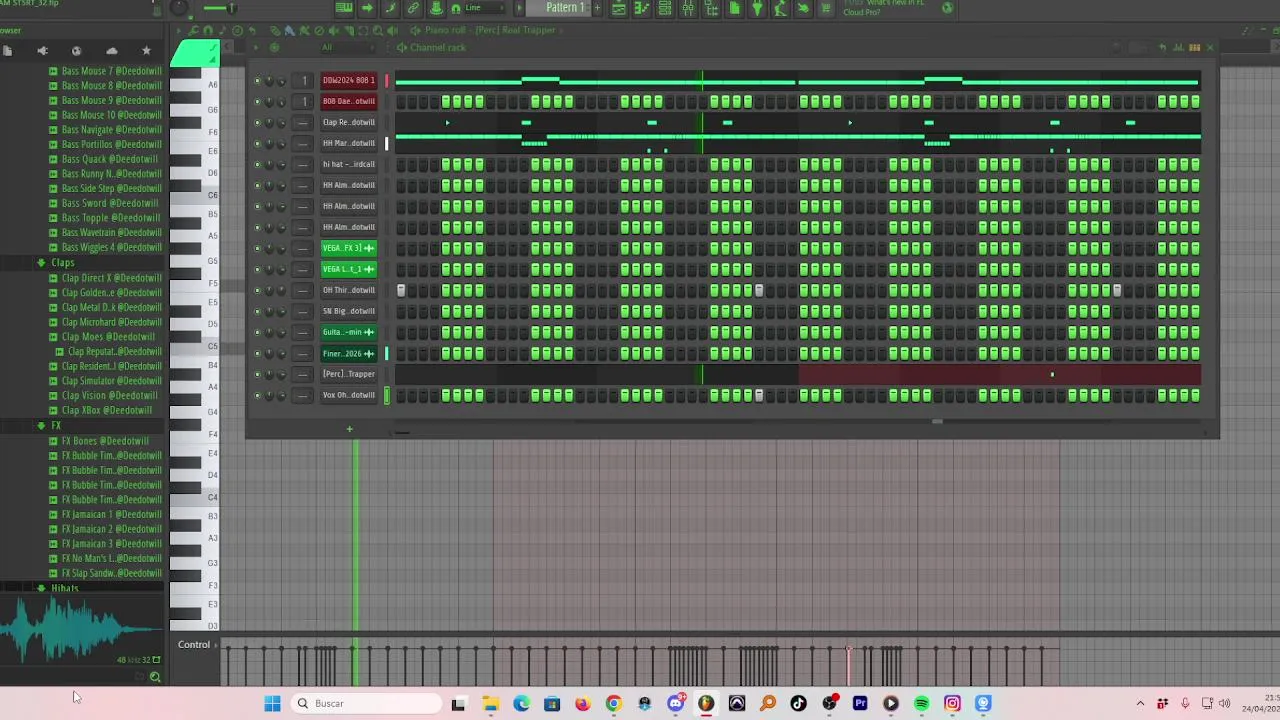Open the Playlist view from the toolbar
Viewport: 1280px width, 720px height.
pos(619,8)
